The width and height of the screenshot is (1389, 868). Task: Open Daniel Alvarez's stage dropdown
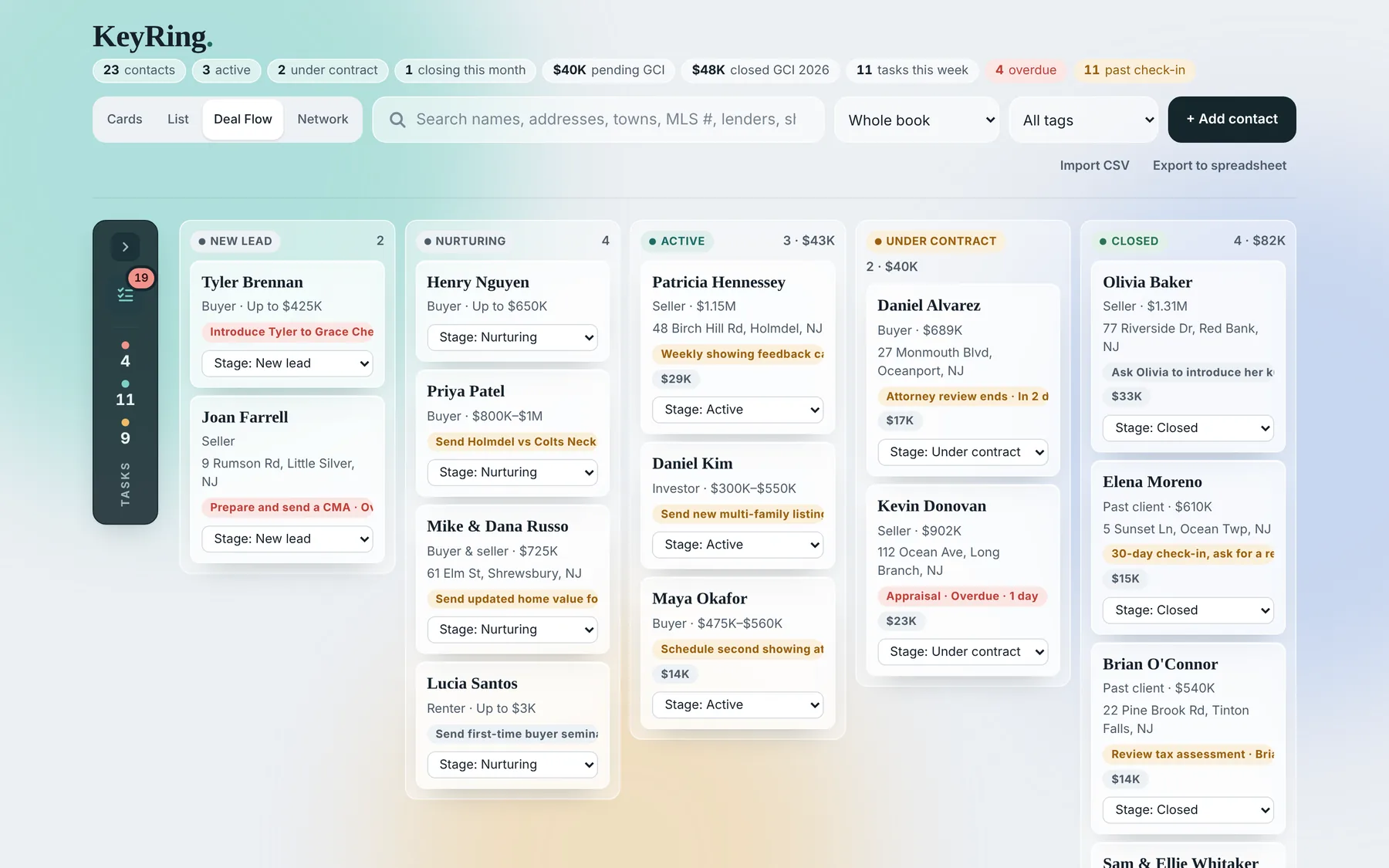click(x=963, y=452)
